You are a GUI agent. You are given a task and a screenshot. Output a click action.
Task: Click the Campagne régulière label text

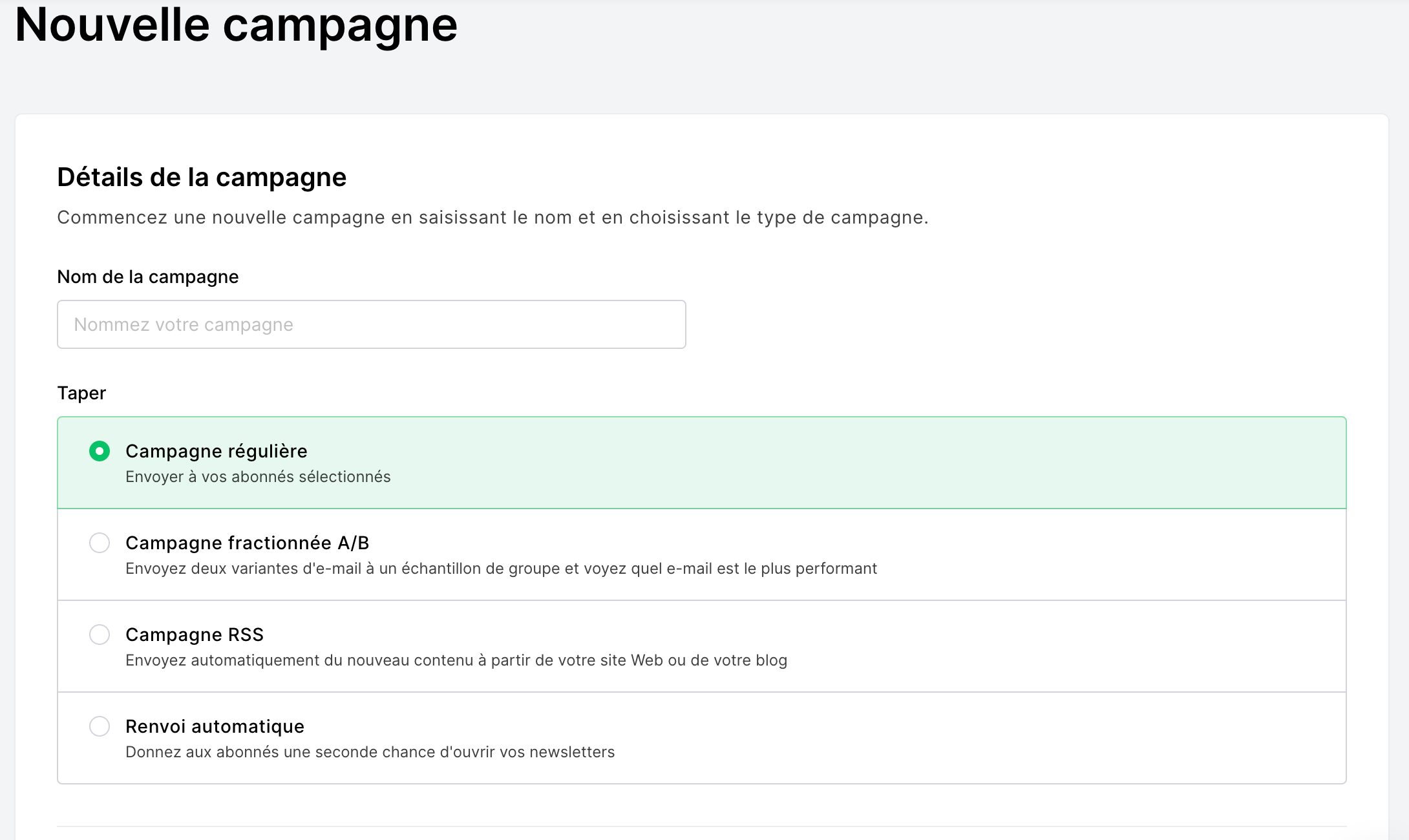[217, 451]
